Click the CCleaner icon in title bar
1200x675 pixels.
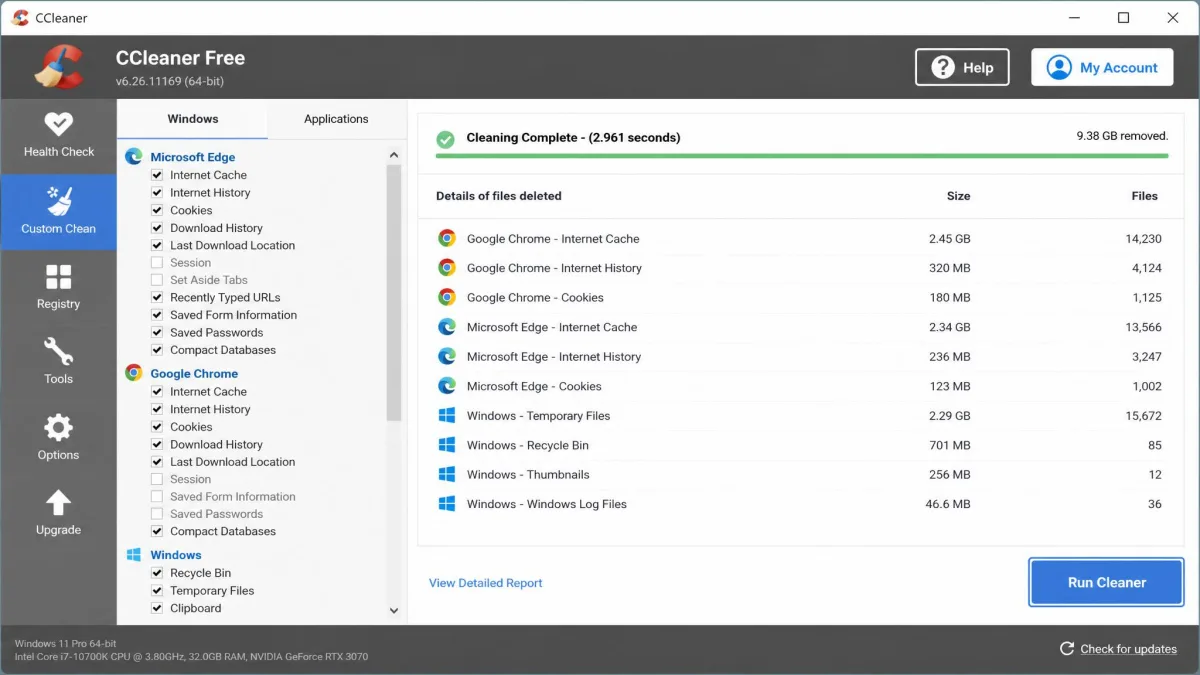pos(19,18)
